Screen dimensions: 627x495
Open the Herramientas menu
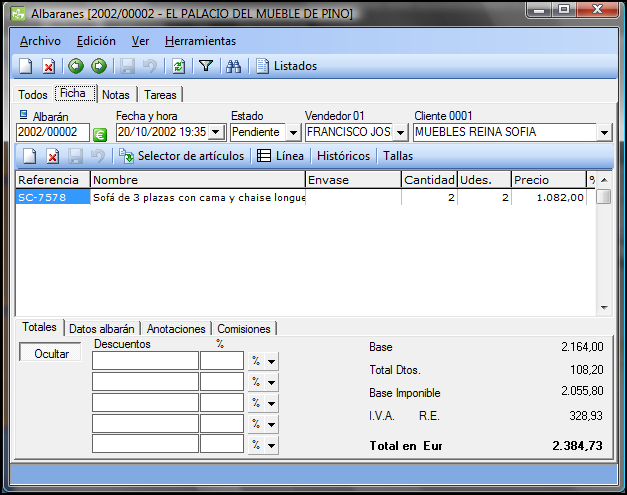(x=200, y=41)
